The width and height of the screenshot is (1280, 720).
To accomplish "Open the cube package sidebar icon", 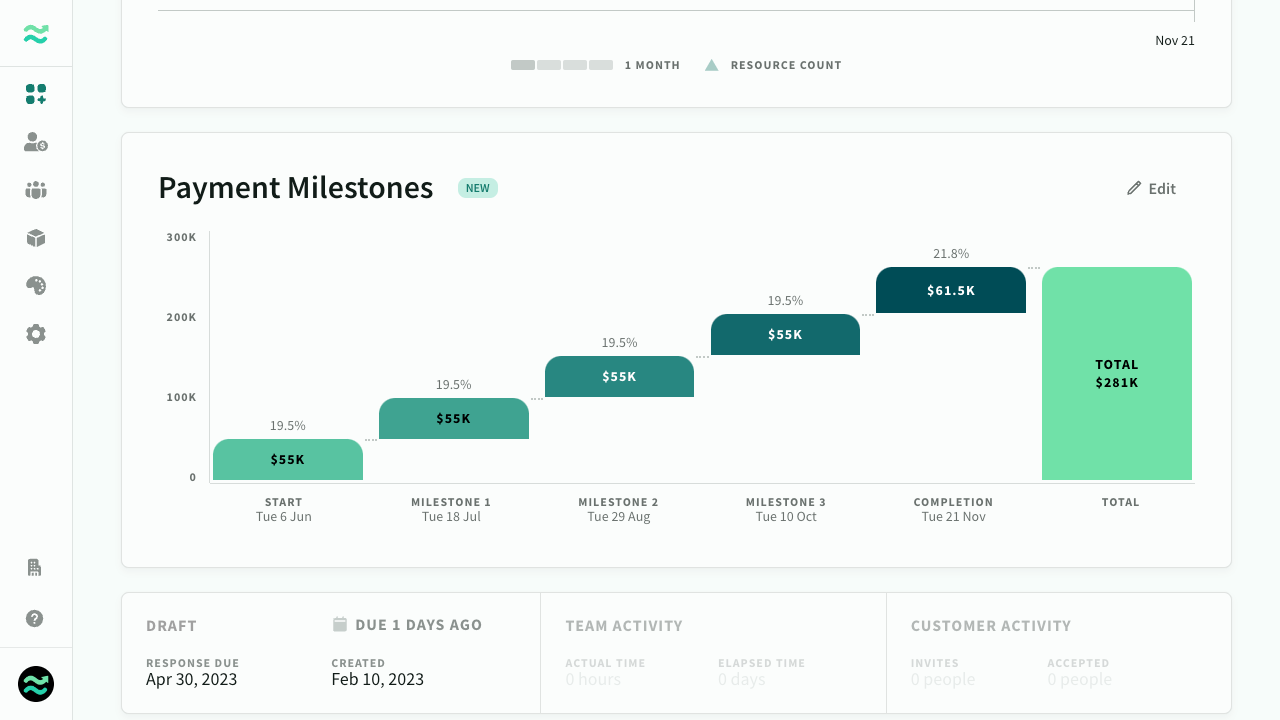I will pos(36,238).
